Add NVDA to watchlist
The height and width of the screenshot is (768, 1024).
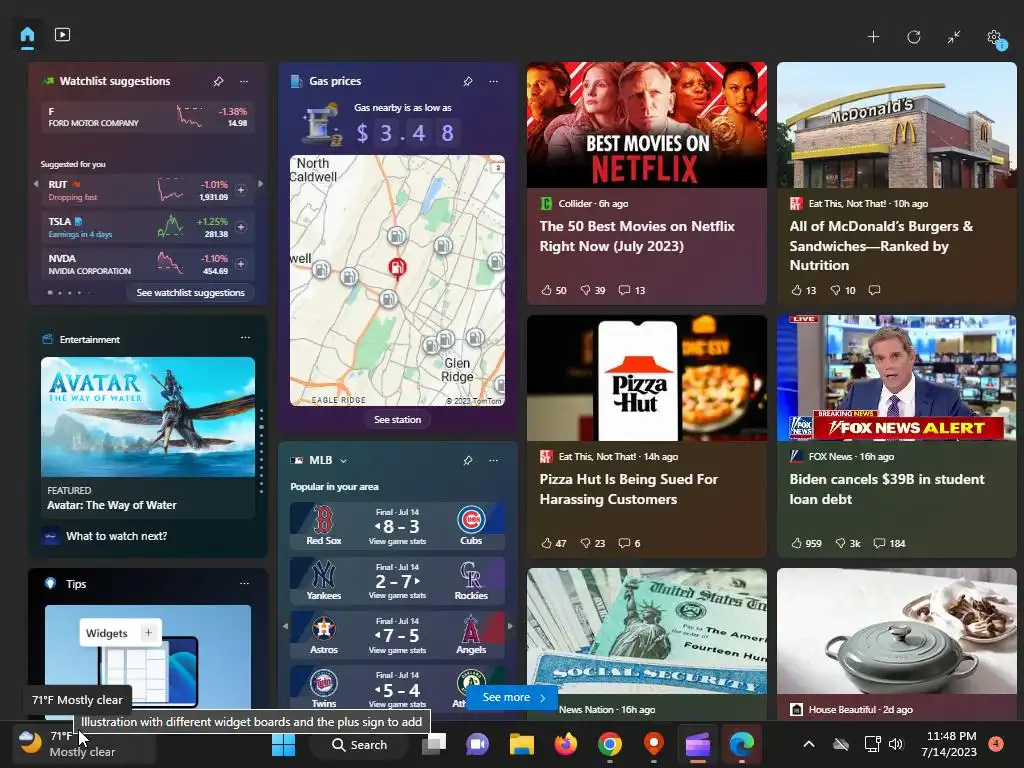(x=241, y=264)
